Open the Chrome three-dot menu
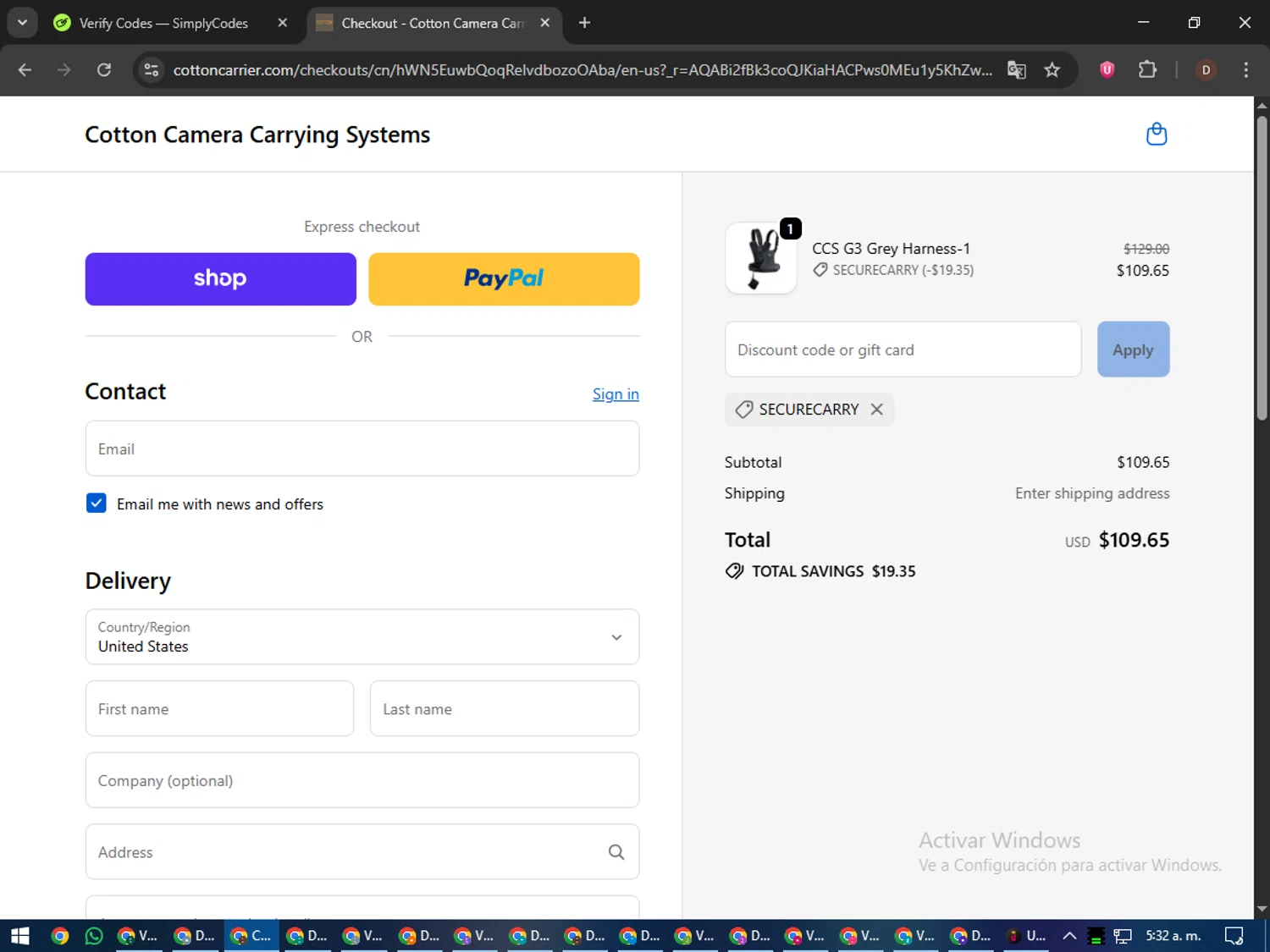 tap(1245, 69)
